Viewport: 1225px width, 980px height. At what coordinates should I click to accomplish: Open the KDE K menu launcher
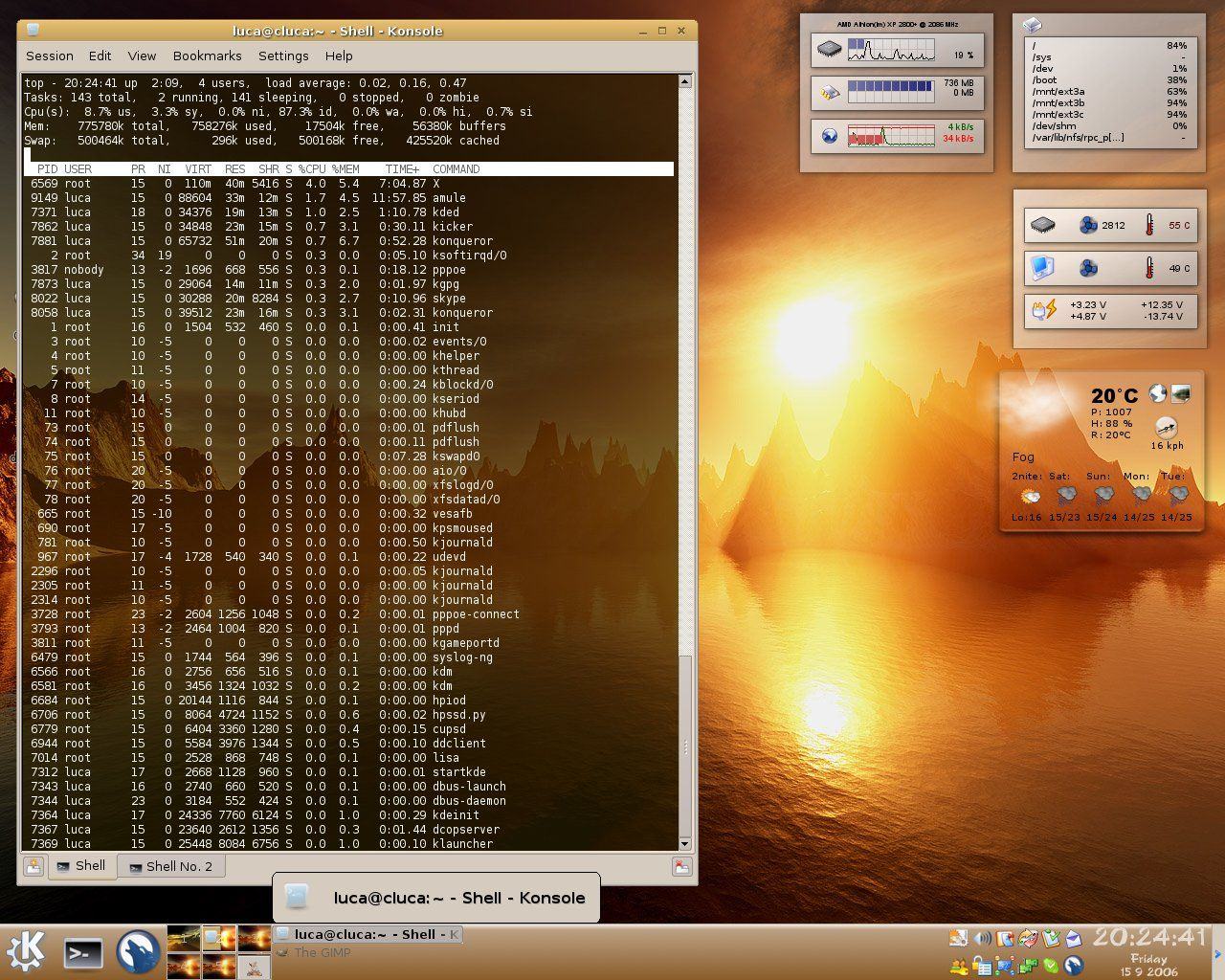tap(26, 951)
